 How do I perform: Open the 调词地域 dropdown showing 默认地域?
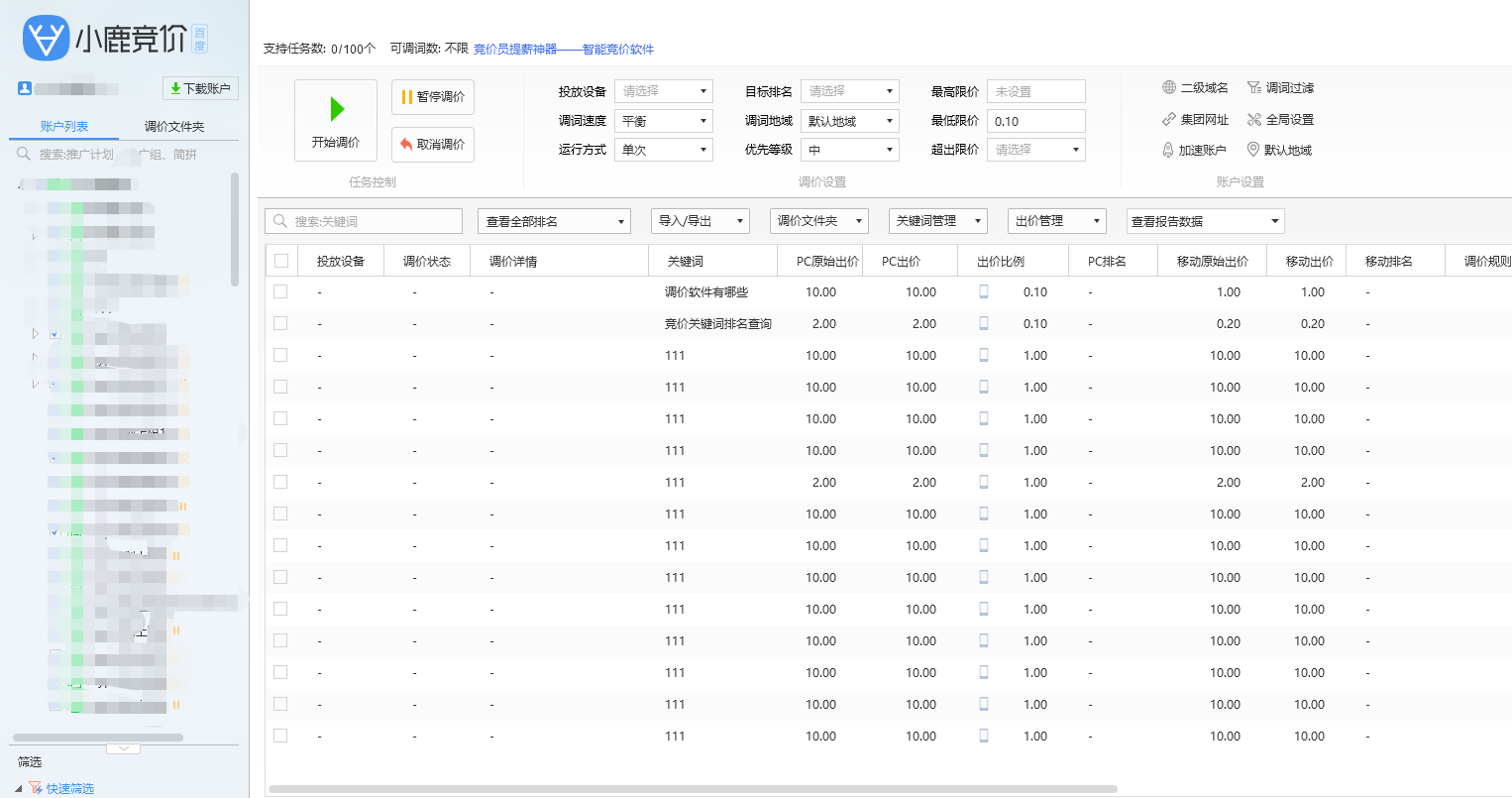point(850,121)
